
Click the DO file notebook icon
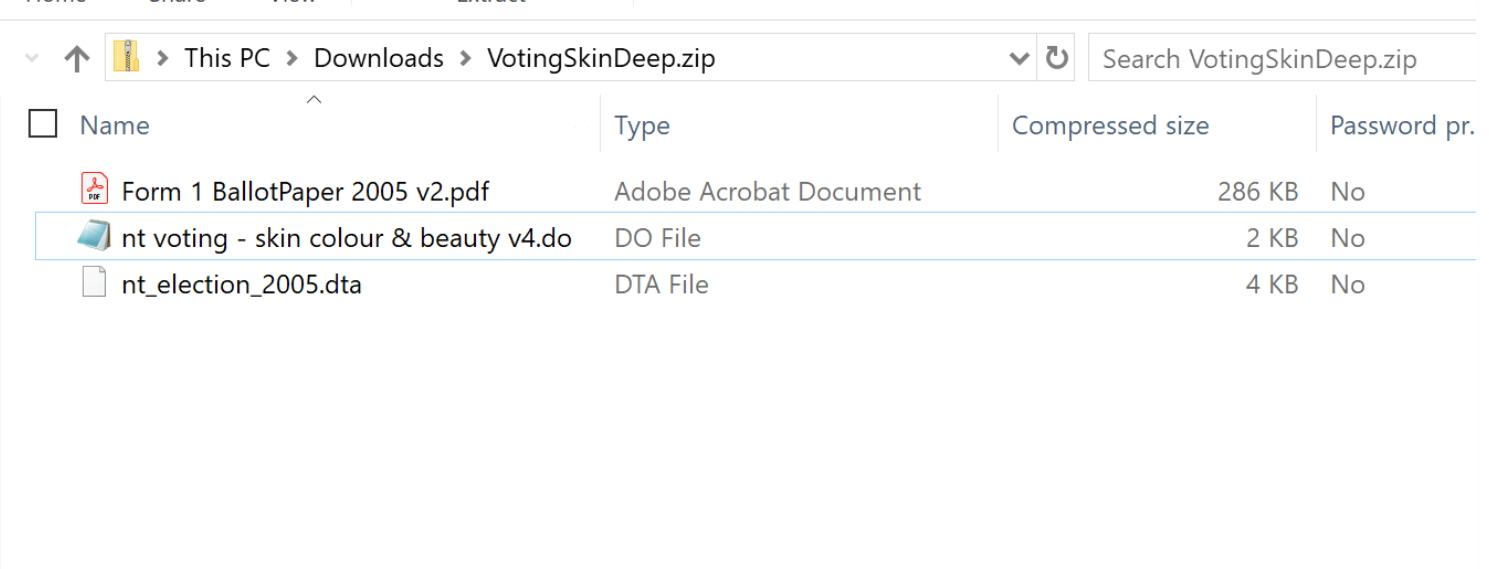pyautogui.click(x=94, y=237)
